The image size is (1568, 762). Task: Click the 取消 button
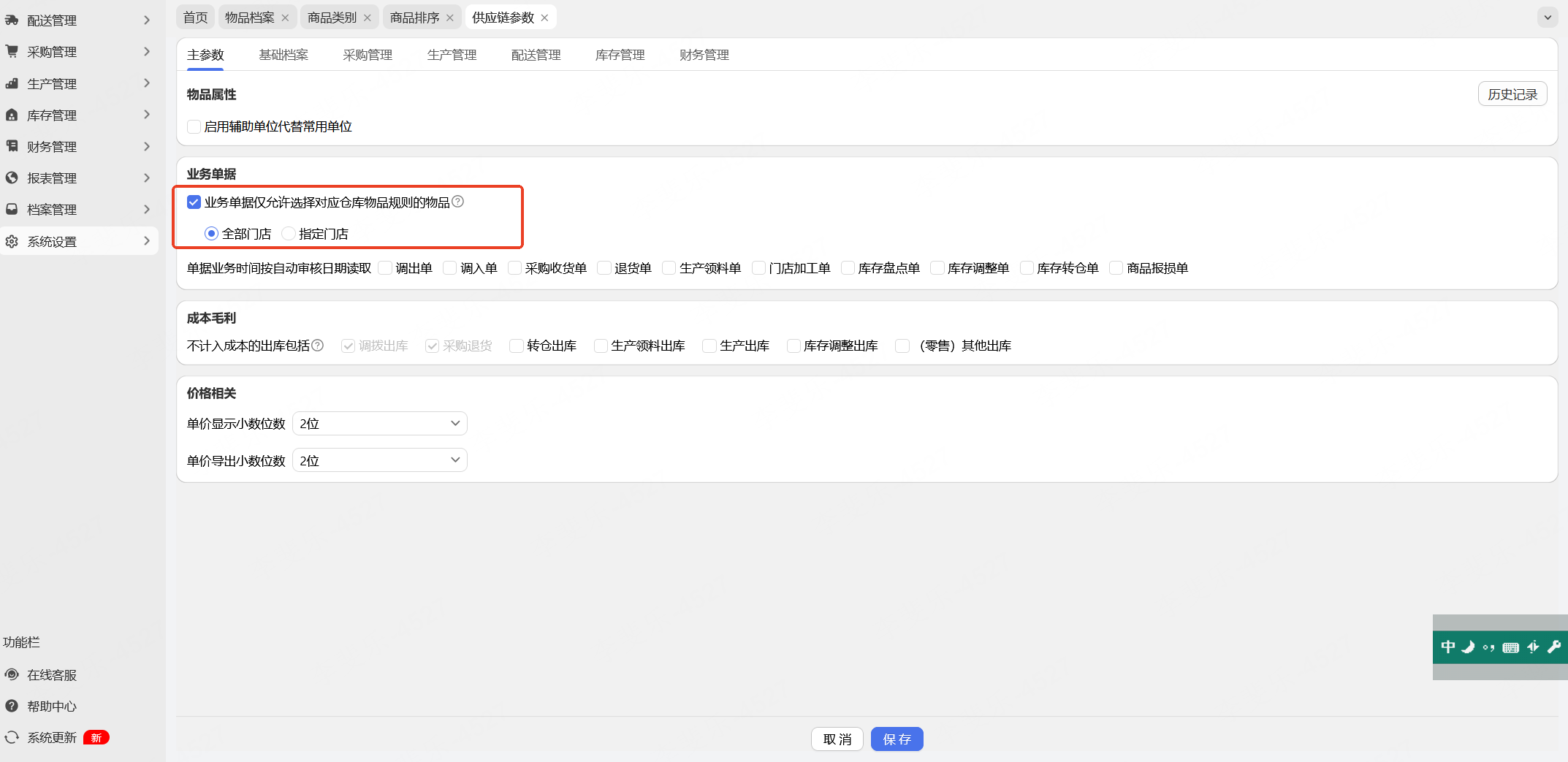tap(837, 739)
